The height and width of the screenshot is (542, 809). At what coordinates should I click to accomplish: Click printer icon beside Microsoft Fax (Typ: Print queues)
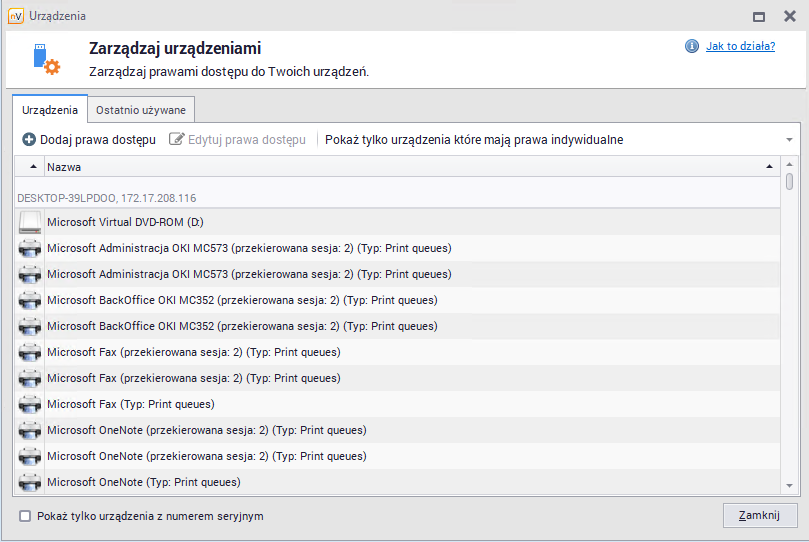point(30,404)
